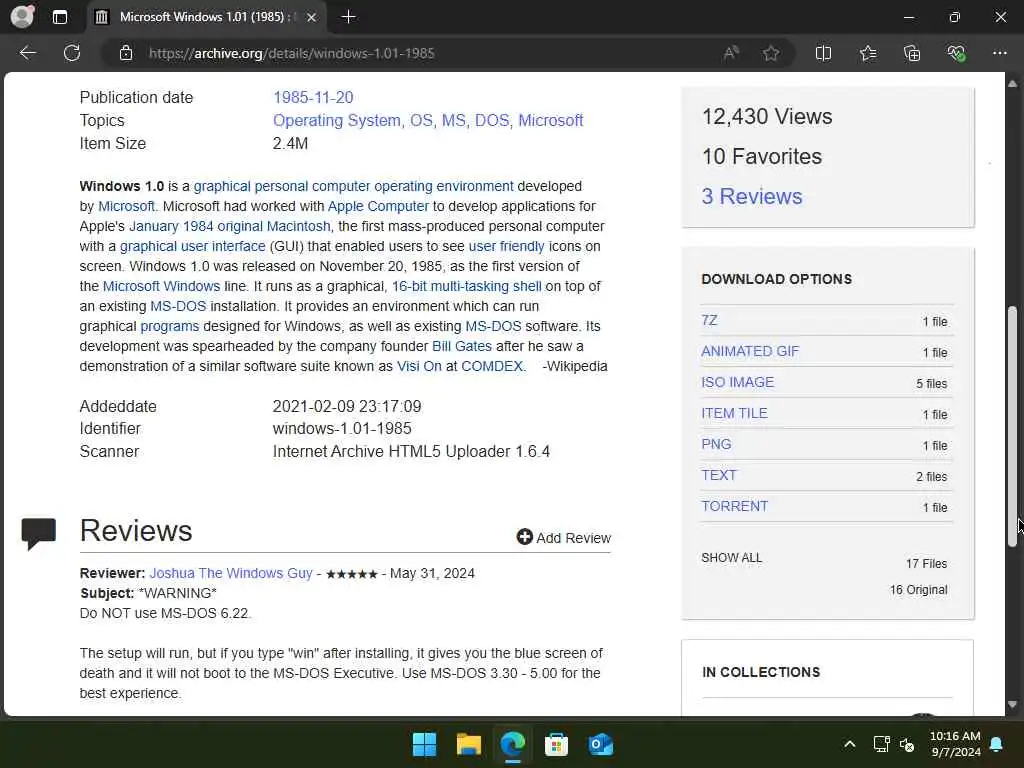Screen dimensions: 1024x768
Task: Add this page to favorites star
Action: 771,53
